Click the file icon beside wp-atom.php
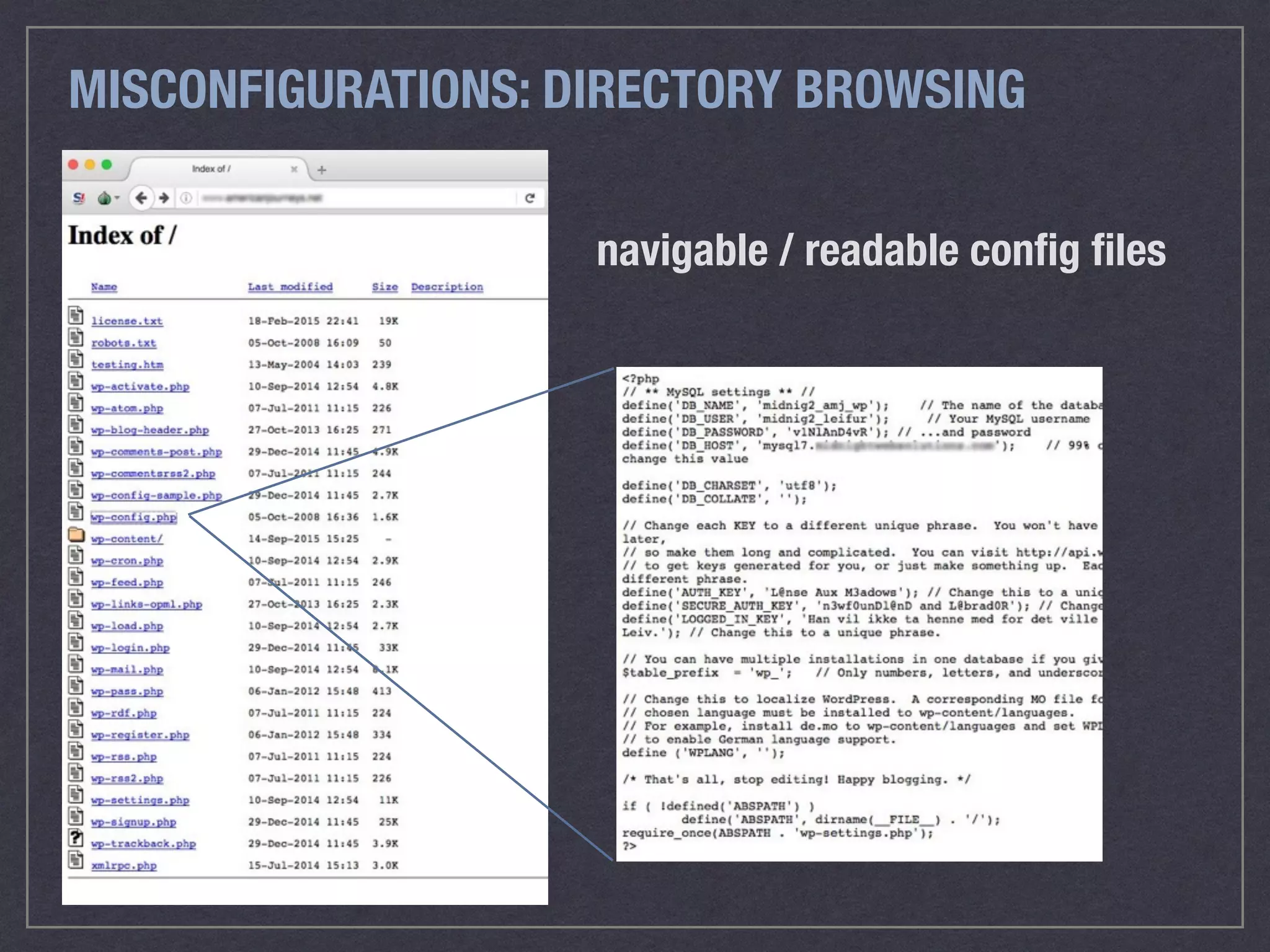 (76, 402)
